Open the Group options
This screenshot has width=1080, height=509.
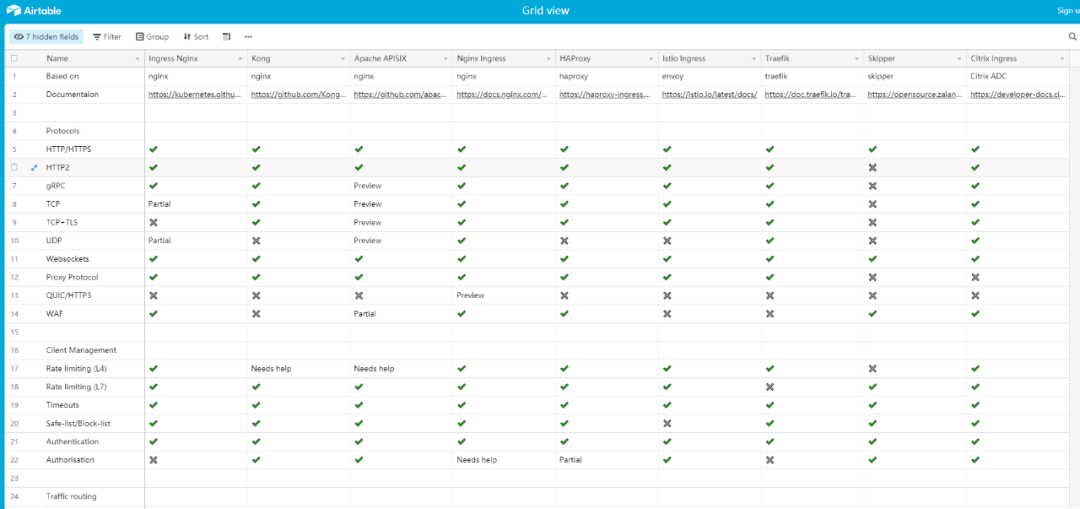(152, 37)
